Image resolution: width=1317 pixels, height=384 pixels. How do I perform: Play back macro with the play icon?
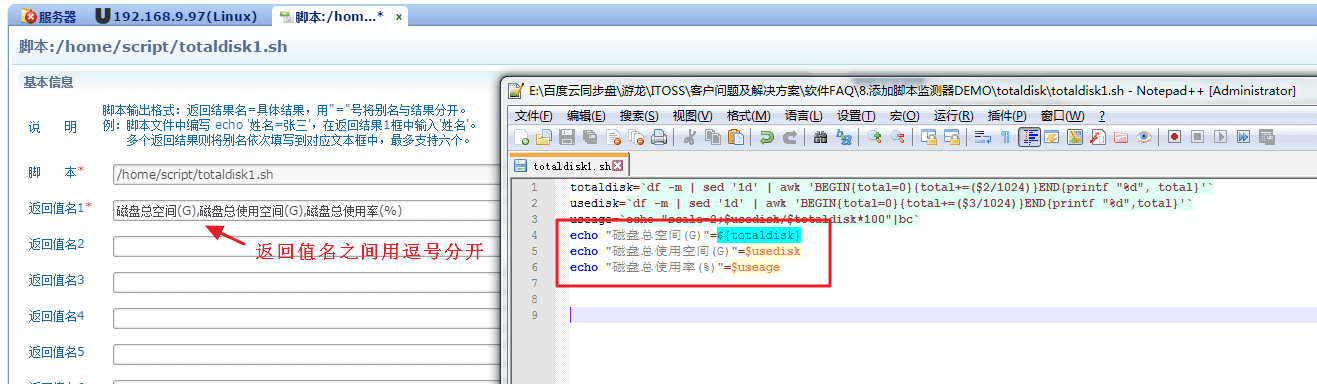coord(1220,137)
